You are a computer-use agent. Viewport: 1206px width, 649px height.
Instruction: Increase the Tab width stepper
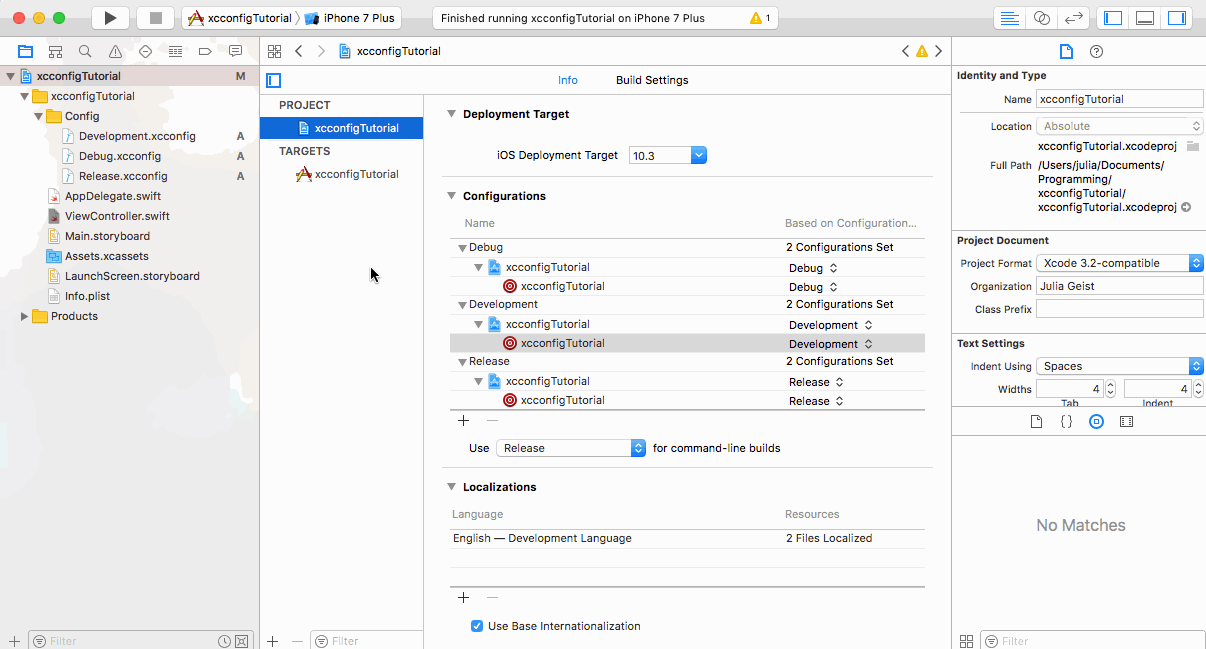coord(1111,384)
